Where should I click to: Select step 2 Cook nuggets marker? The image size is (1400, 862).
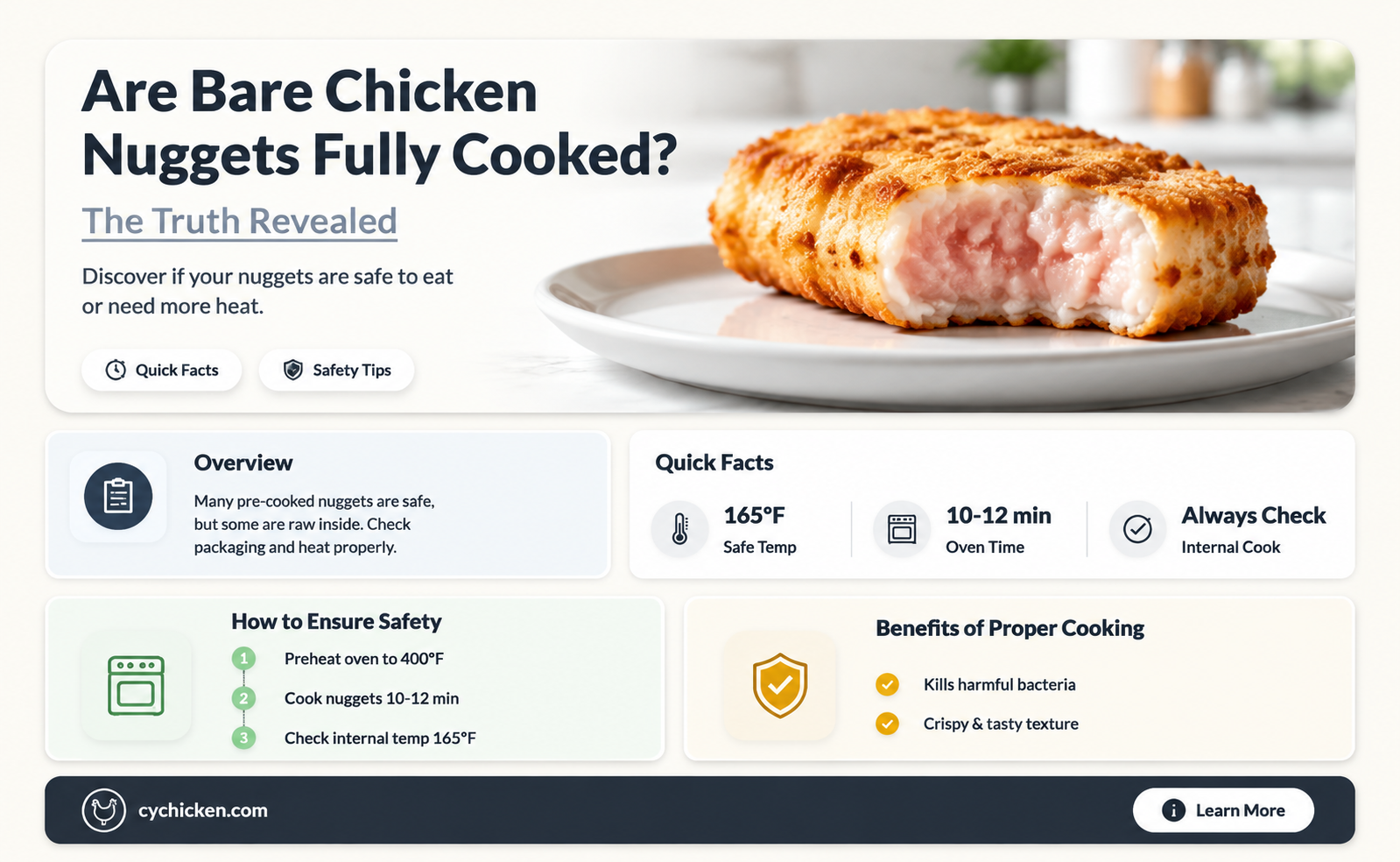(x=243, y=698)
